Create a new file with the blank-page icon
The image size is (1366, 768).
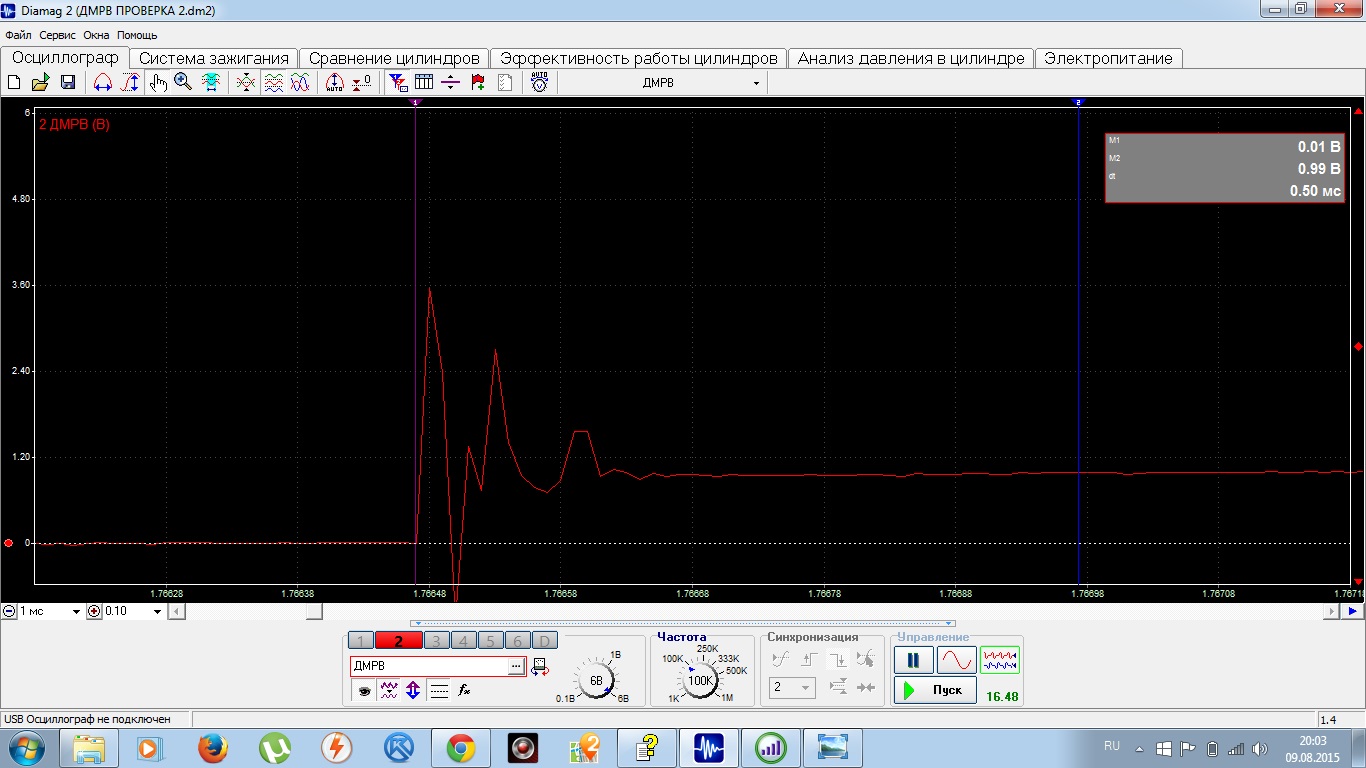15,83
